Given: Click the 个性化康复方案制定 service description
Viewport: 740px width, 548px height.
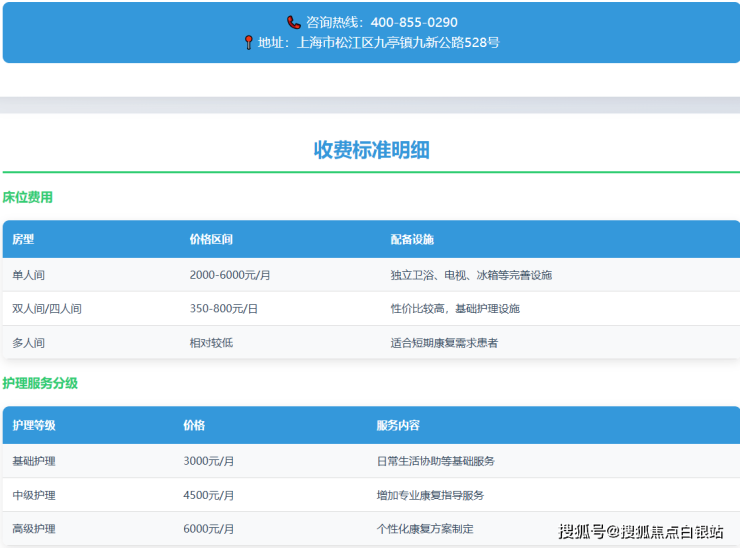Looking at the screenshot, I should point(425,529).
